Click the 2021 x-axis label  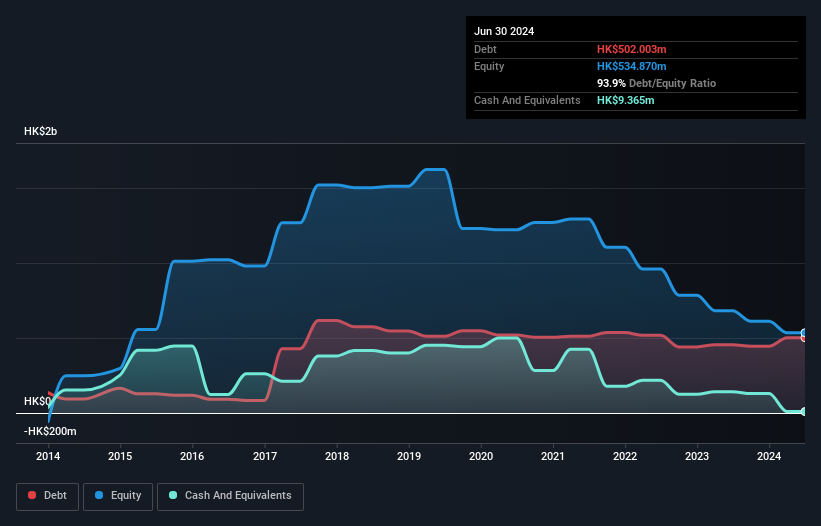[x=553, y=456]
